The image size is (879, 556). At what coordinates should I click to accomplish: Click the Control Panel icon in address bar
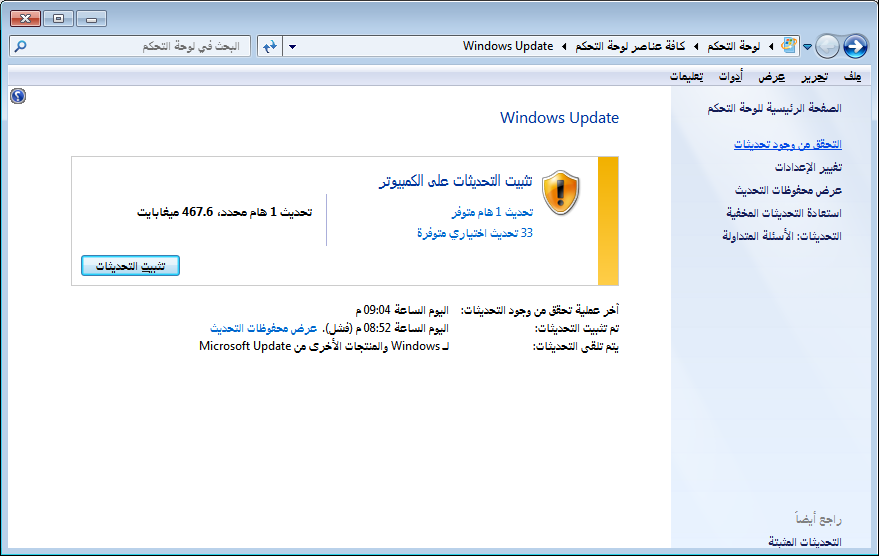click(790, 46)
